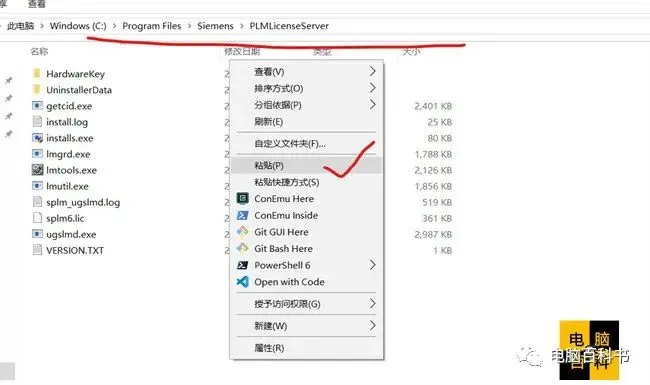This screenshot has height=385, width=650.
Task: Select the file name splm6.lic
Action: pos(65,218)
